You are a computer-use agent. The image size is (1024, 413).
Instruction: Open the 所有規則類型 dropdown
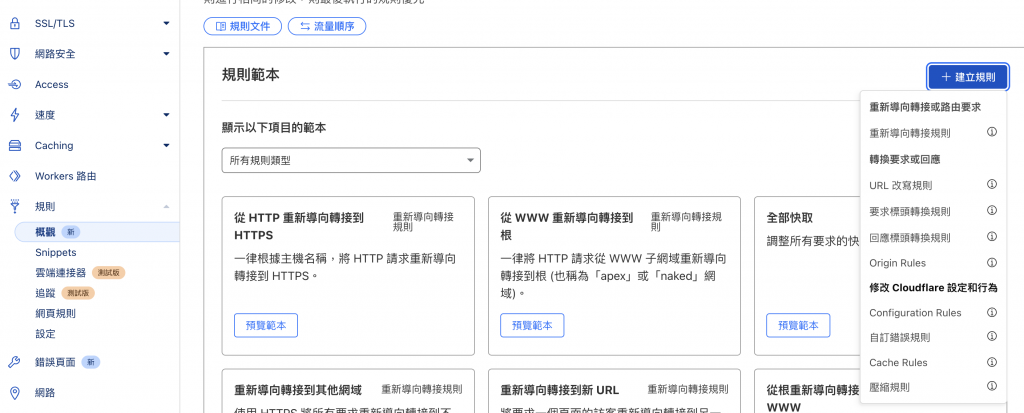351,160
